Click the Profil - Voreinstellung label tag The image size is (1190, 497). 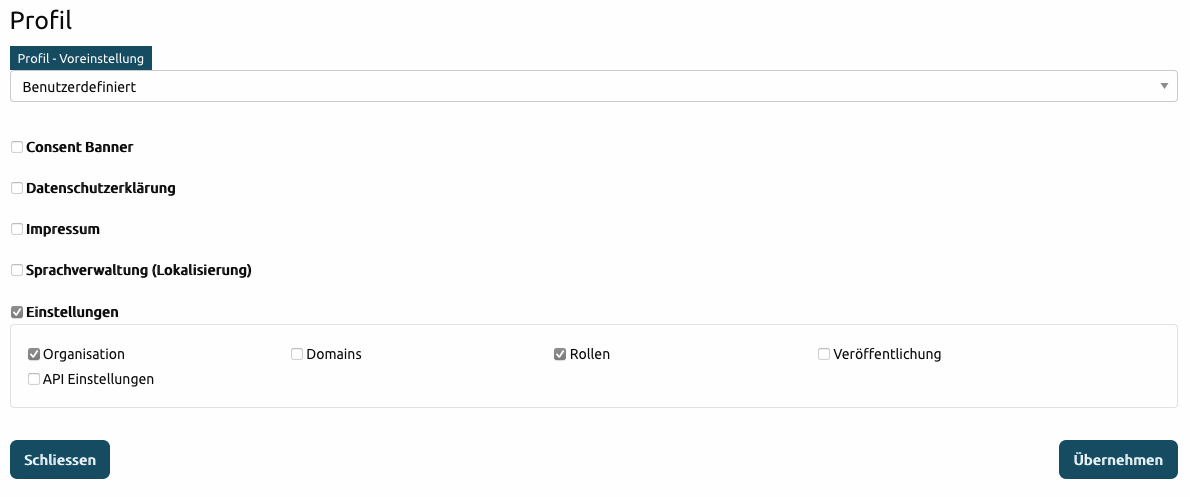click(81, 58)
